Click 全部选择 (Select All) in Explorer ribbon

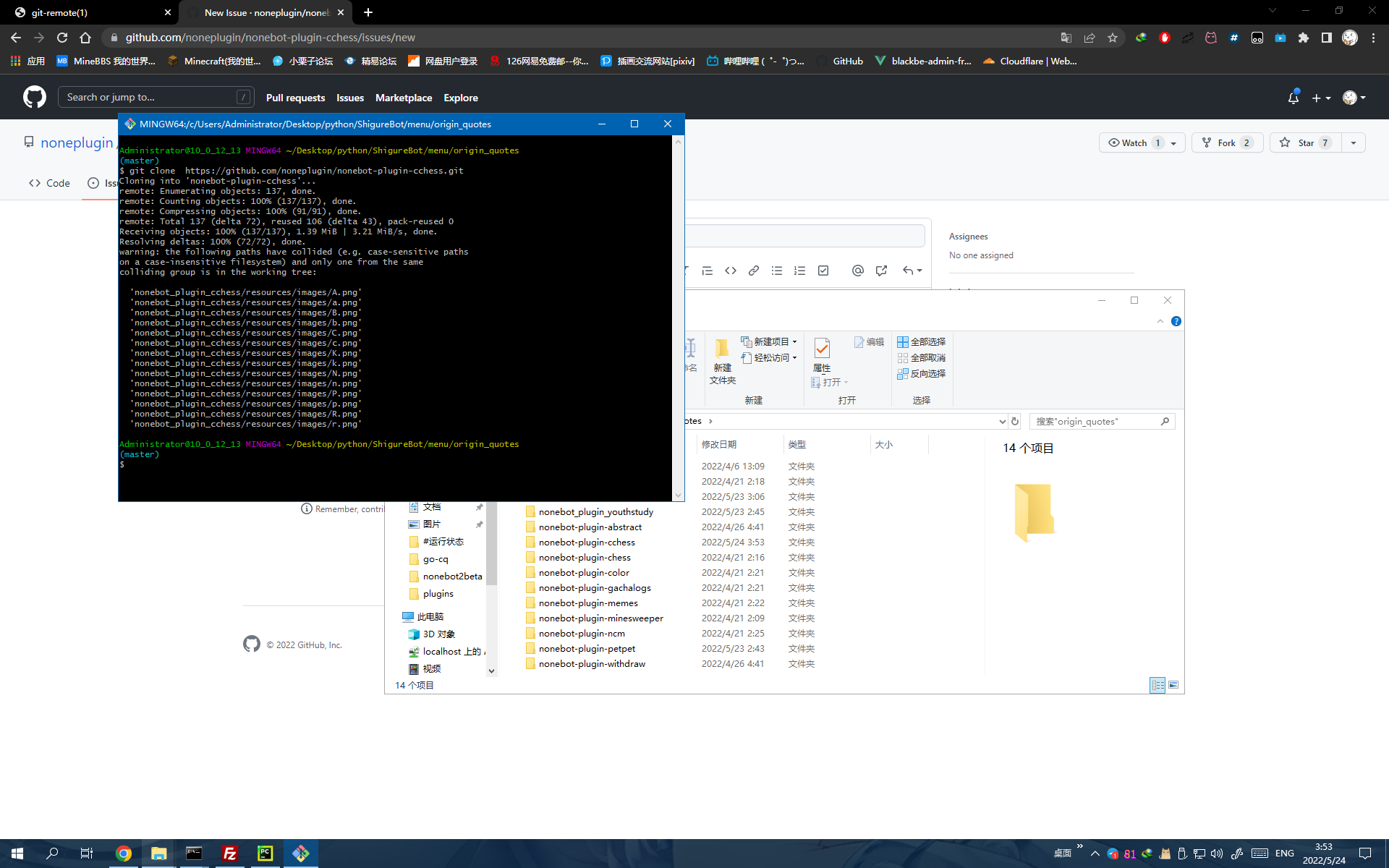pos(922,341)
